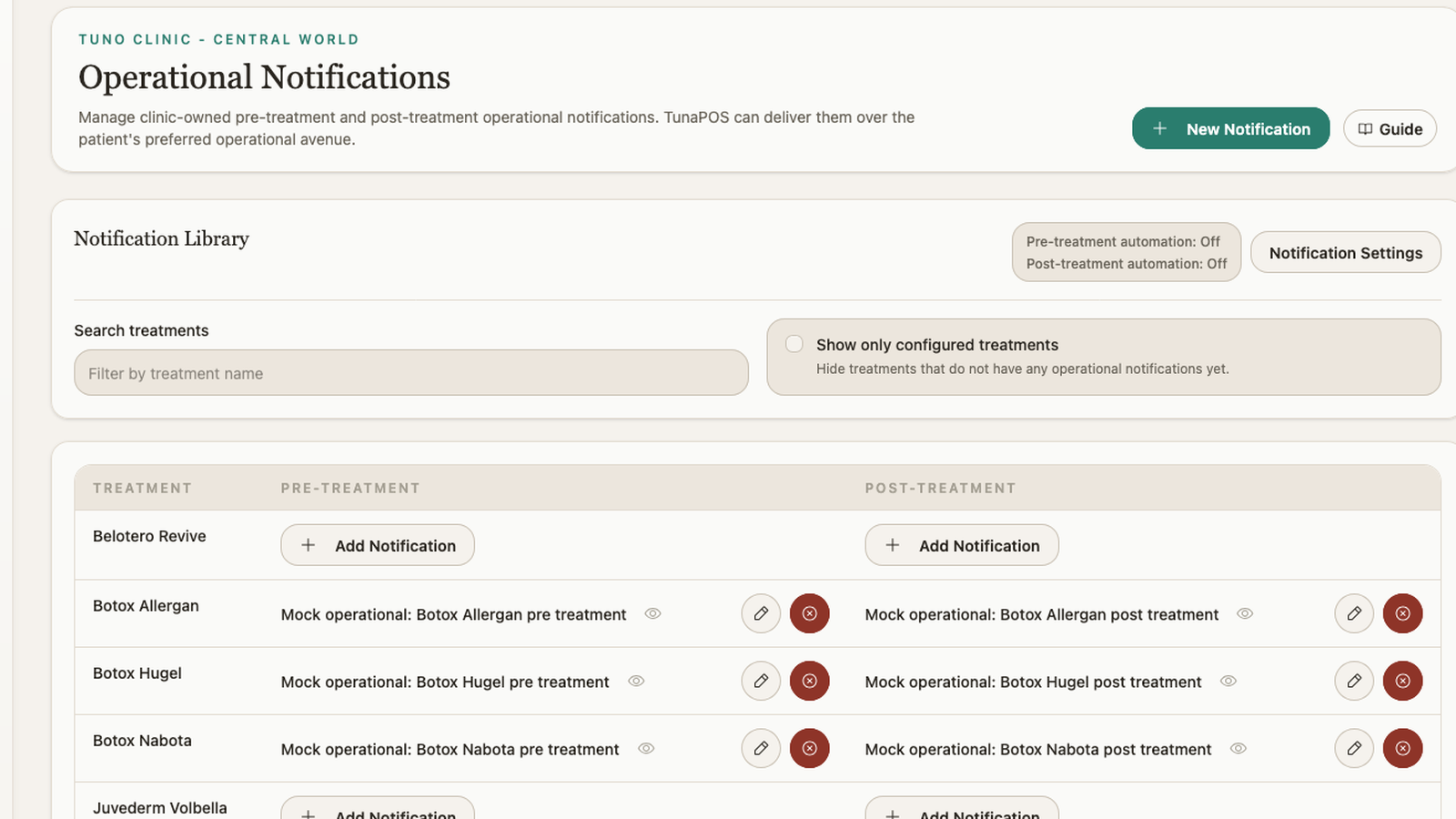Viewport: 1456px width, 819px height.
Task: Preview Botox Hugel post treatment via eye icon
Action: [x=1228, y=681]
